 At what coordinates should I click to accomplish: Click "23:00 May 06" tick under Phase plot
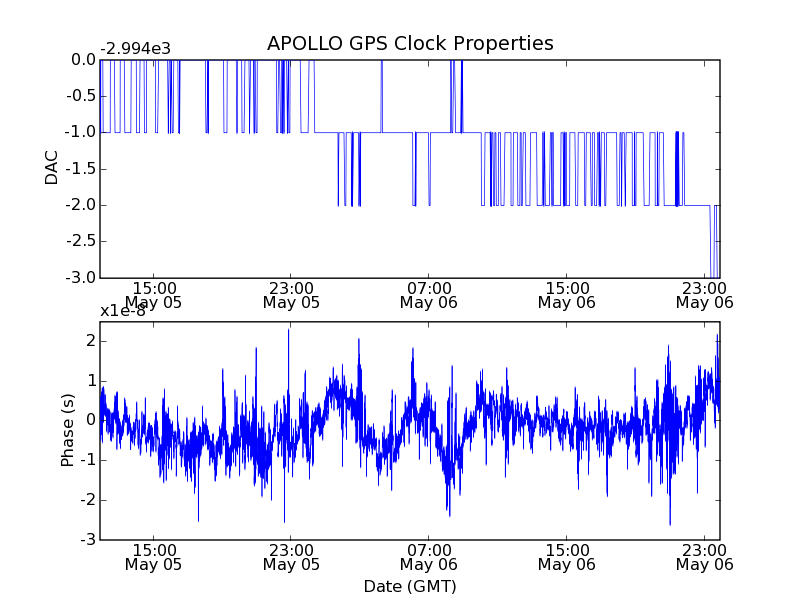tap(705, 558)
